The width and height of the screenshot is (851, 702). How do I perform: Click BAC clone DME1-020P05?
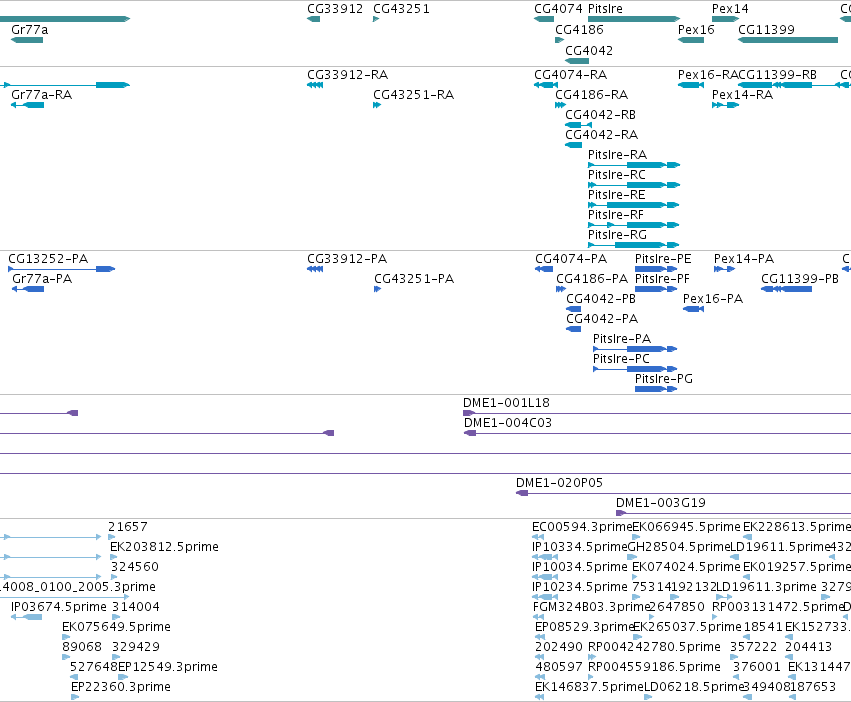(x=683, y=493)
